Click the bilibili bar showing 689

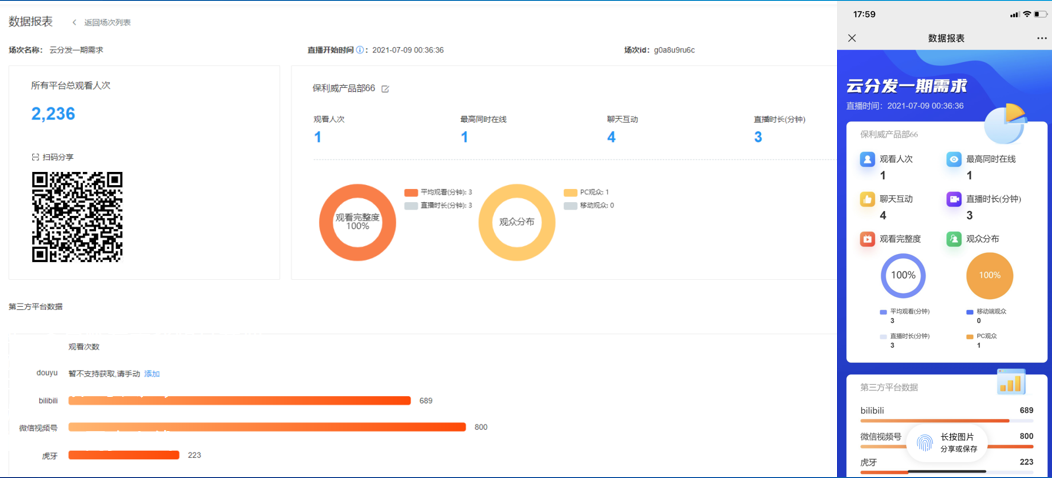(x=239, y=400)
